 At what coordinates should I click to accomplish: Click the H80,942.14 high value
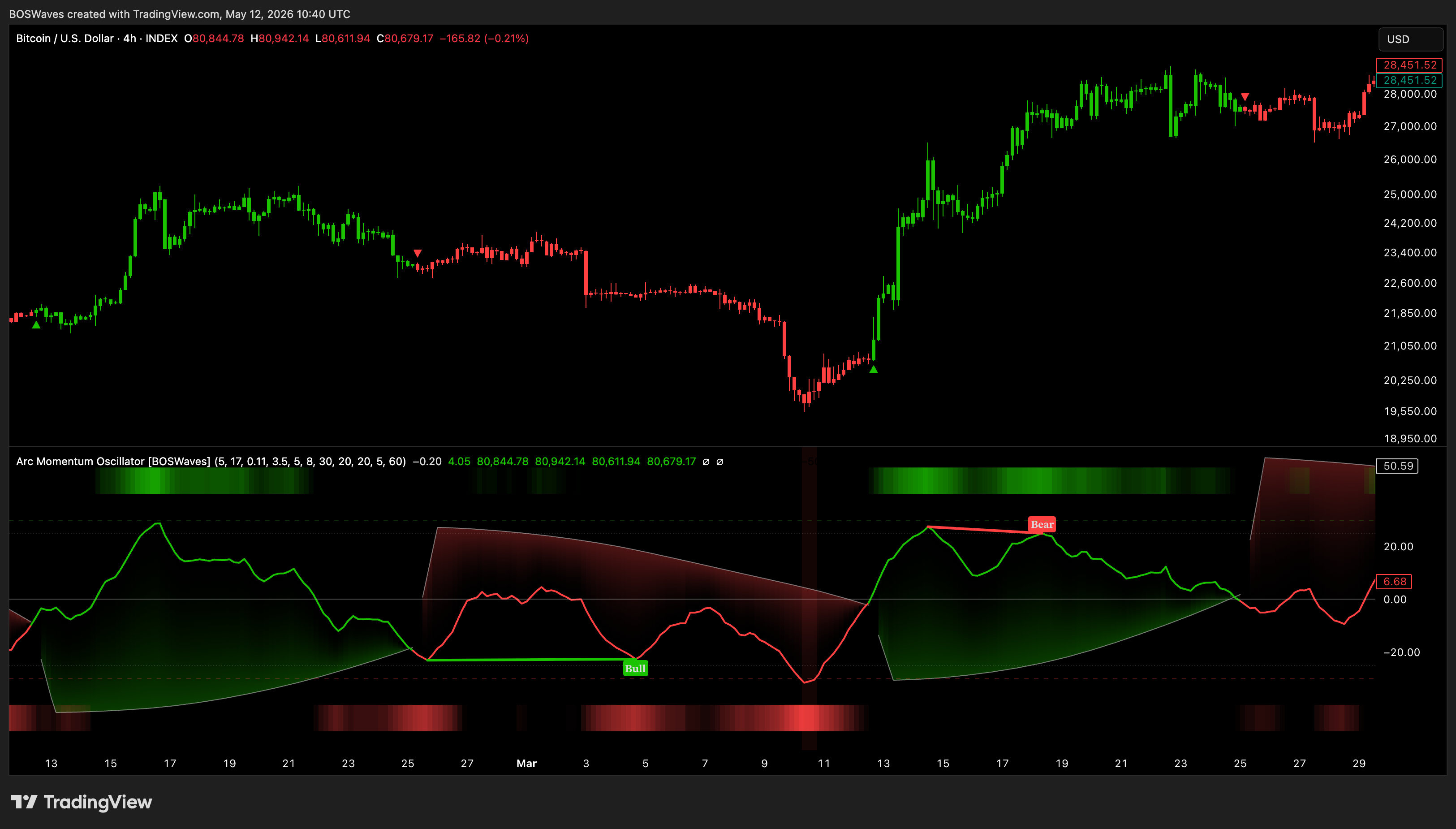click(280, 38)
